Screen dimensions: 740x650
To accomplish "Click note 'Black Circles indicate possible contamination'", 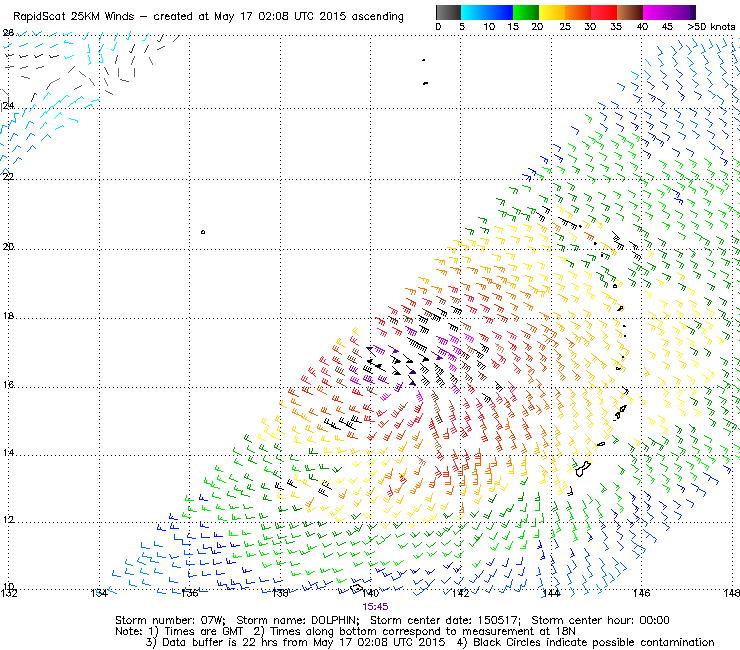I will coord(594,642).
